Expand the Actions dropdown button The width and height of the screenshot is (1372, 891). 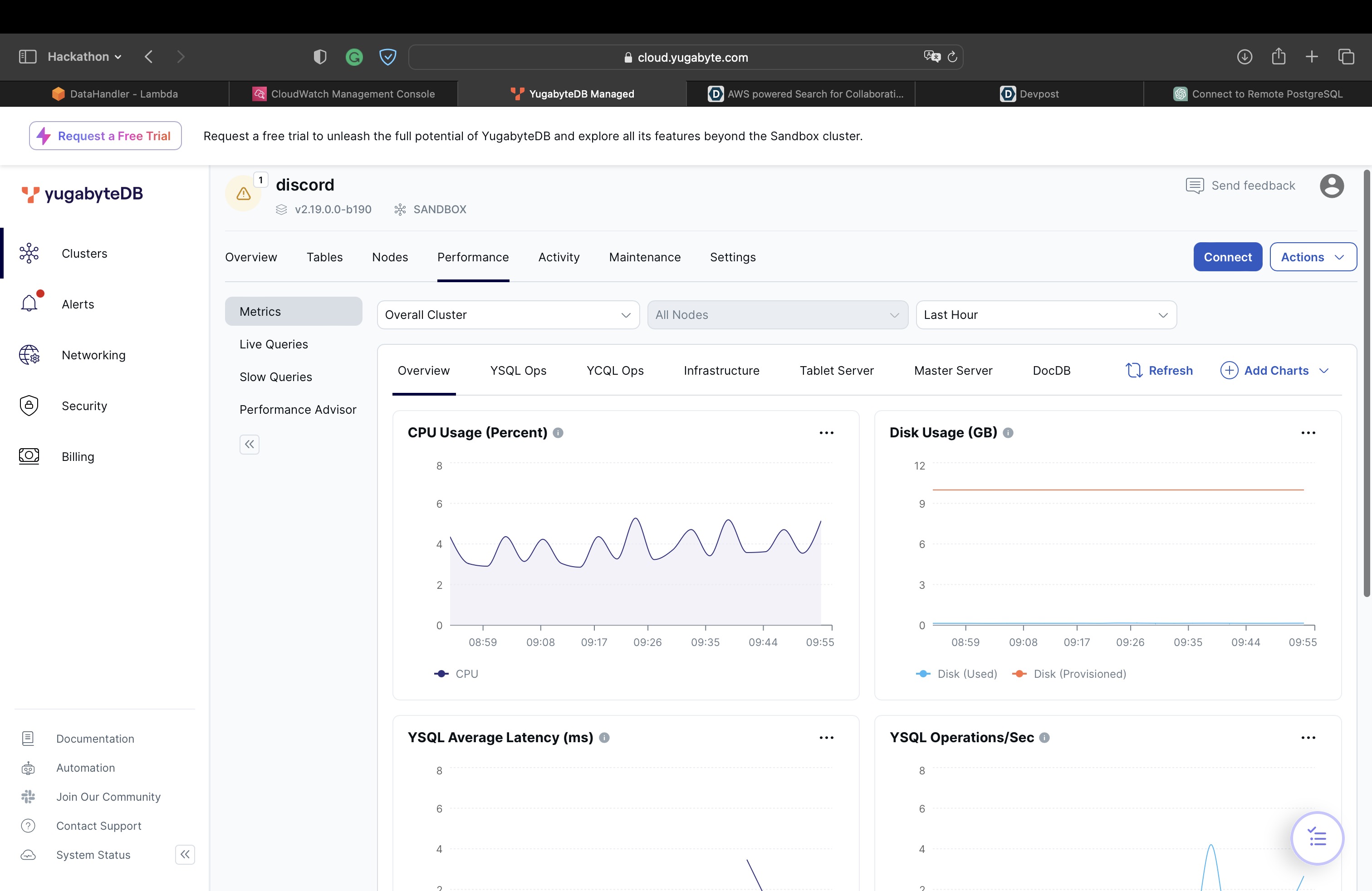point(1313,257)
